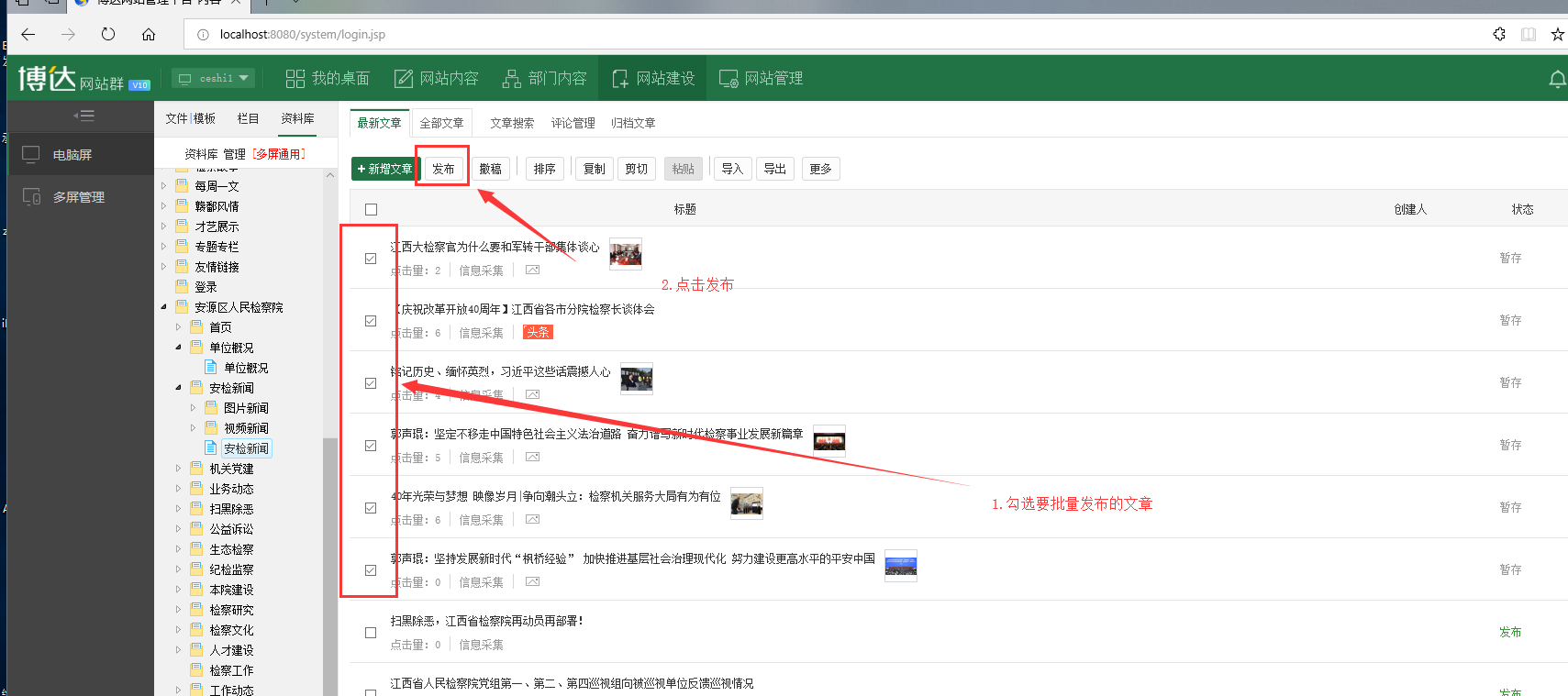Check the 扫黑除恶，江西省检察院 article checkbox
The image size is (1568, 696).
[371, 633]
